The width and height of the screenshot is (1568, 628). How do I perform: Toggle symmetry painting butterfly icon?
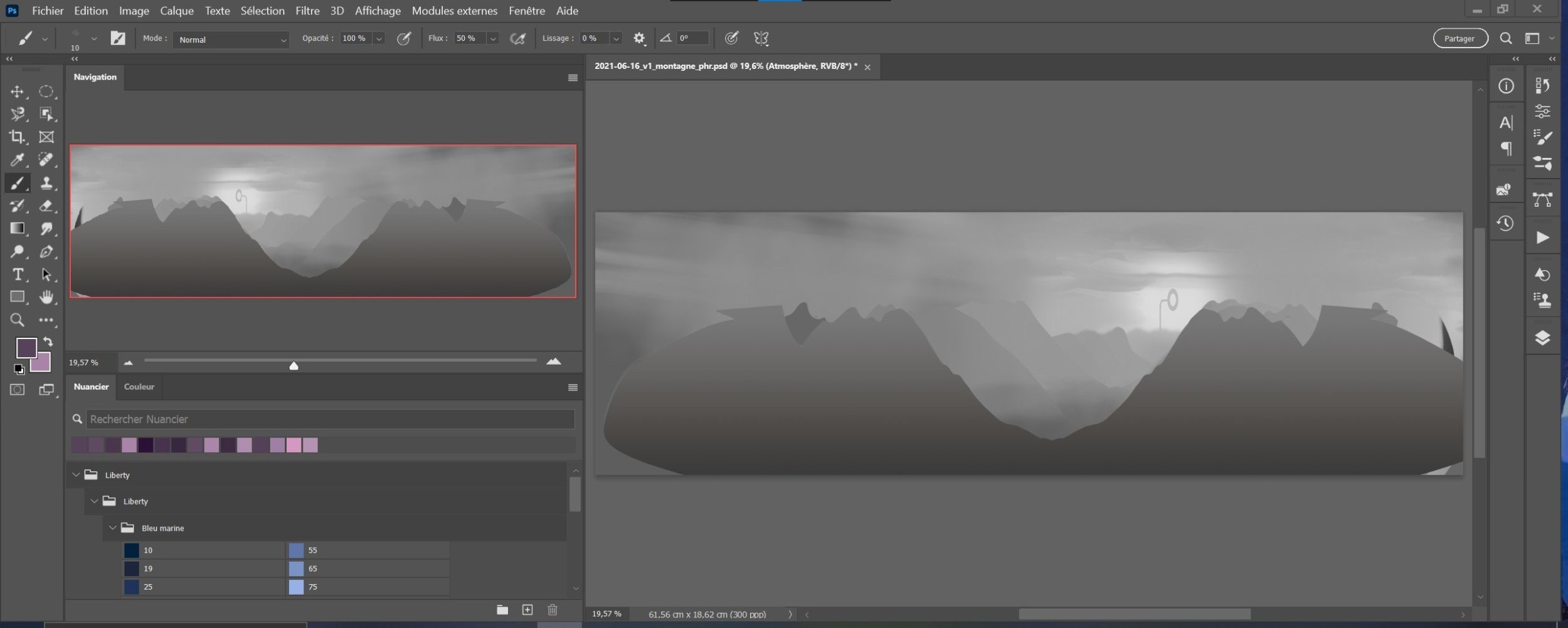761,39
